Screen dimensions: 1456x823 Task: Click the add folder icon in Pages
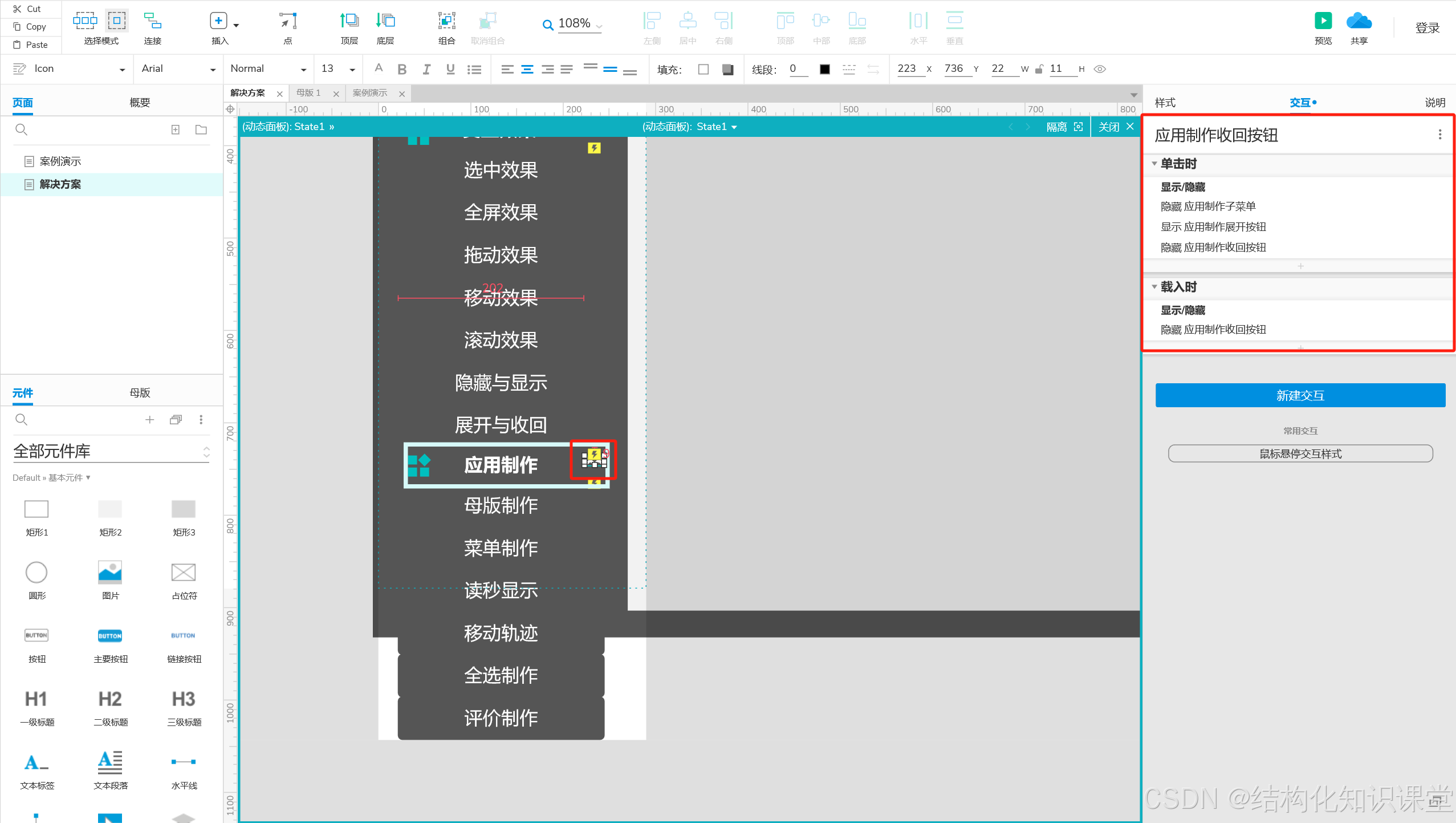point(201,129)
